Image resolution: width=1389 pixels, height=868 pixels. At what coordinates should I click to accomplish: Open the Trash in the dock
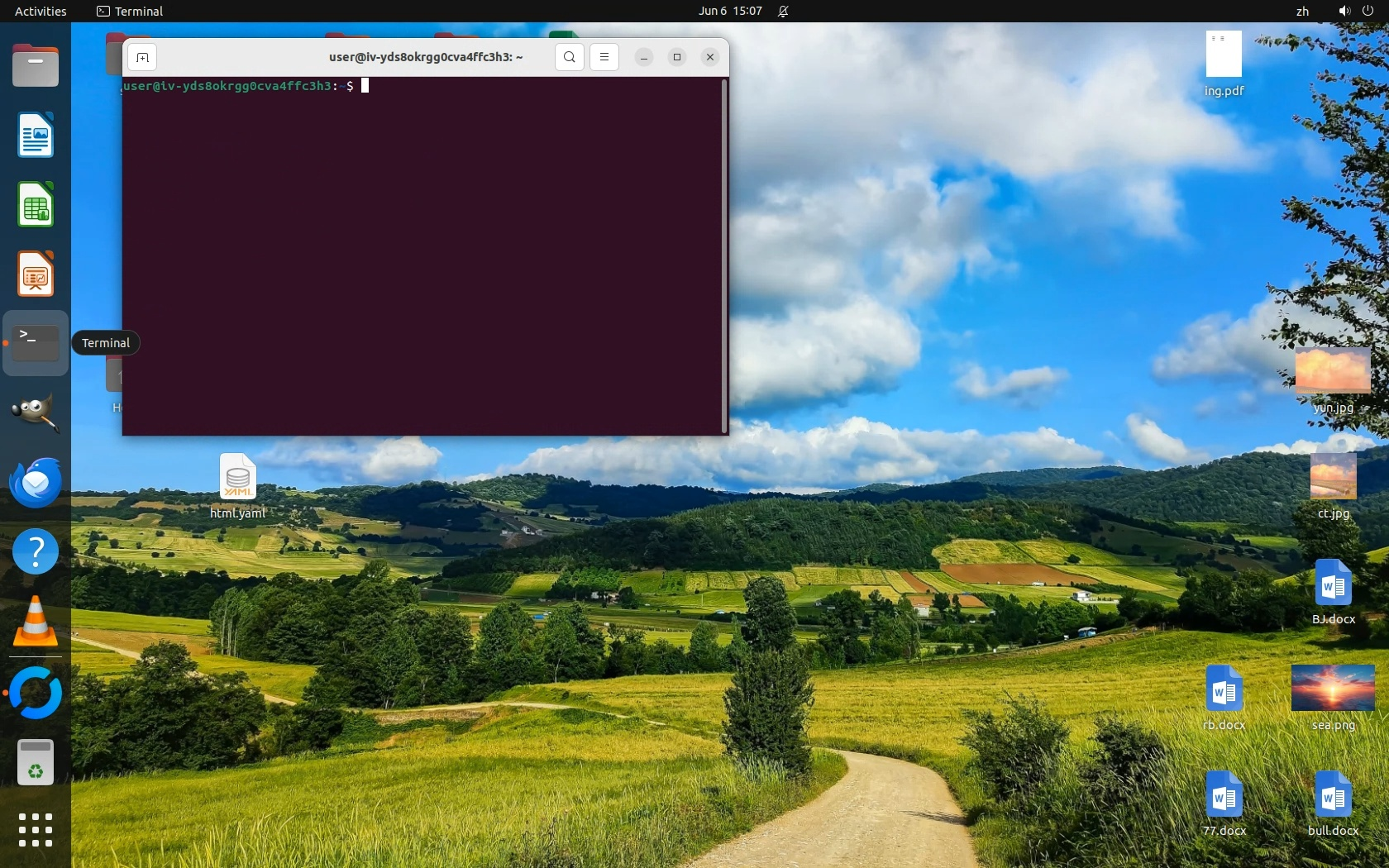(36, 761)
